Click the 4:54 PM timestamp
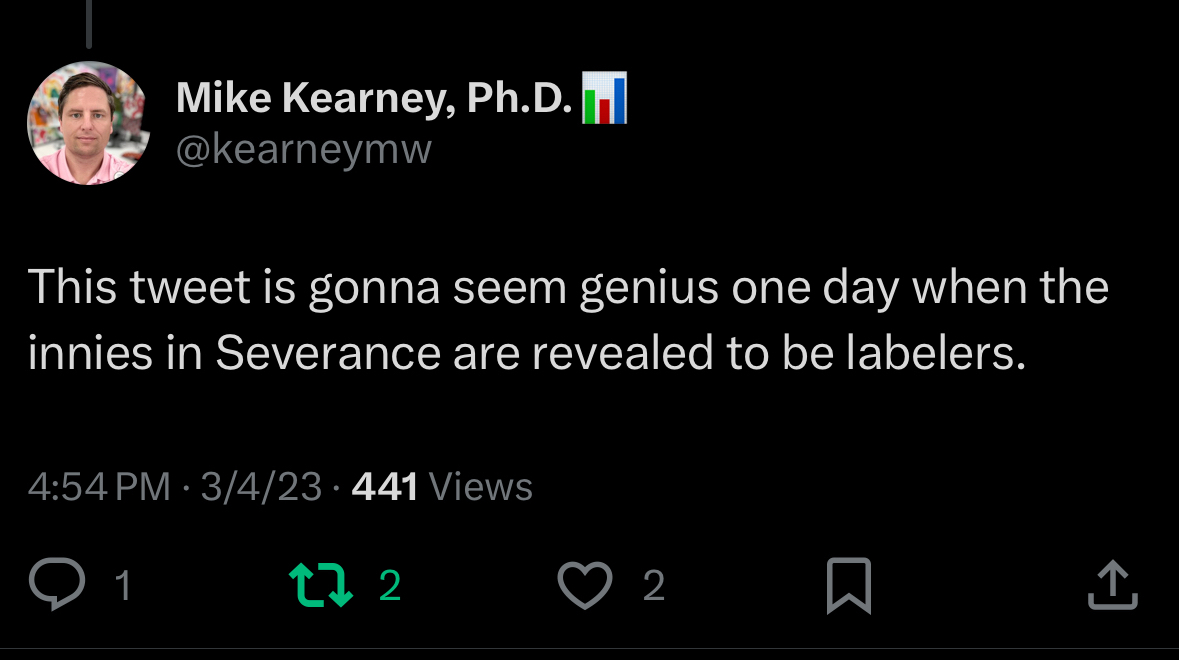This screenshot has width=1179, height=660. [x=100, y=487]
